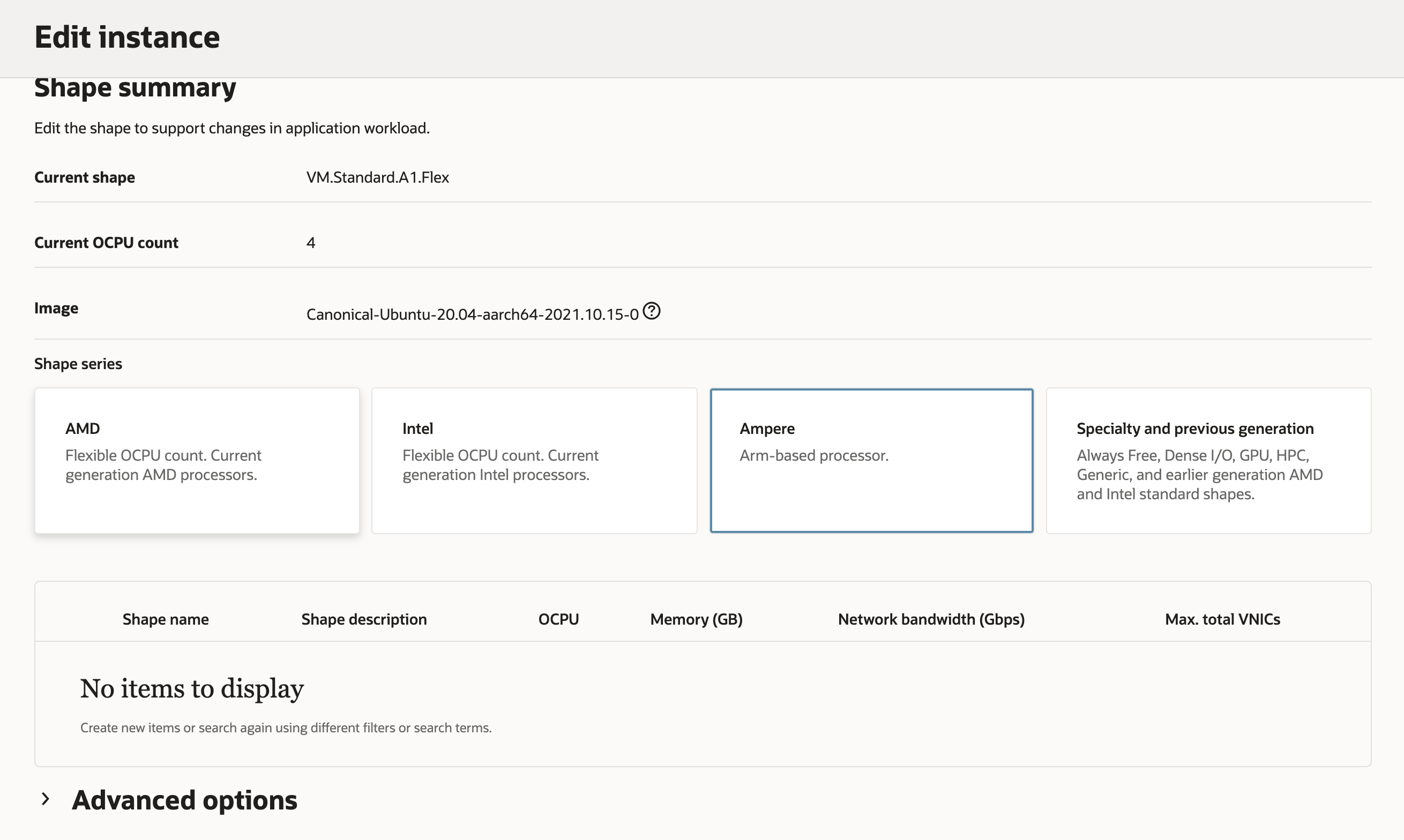Click the Max. total VNICs column header
This screenshot has height=840, width=1404.
1223,619
